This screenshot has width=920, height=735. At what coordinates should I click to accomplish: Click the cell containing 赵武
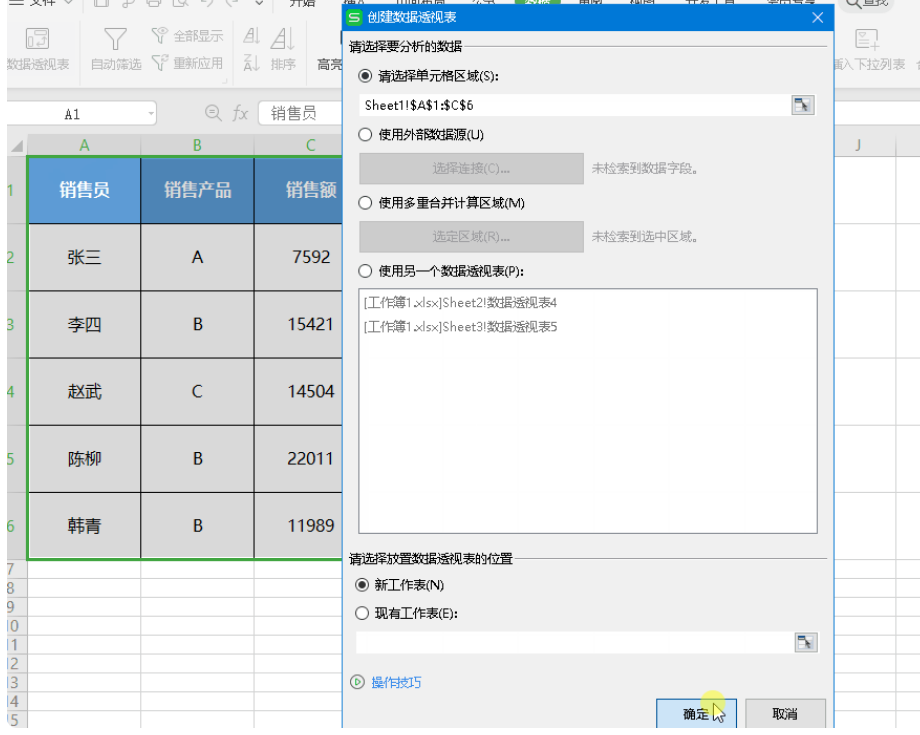(84, 391)
